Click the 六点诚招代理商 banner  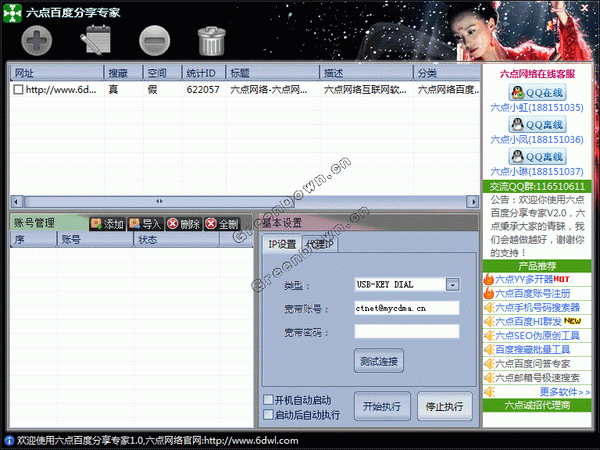tap(537, 405)
